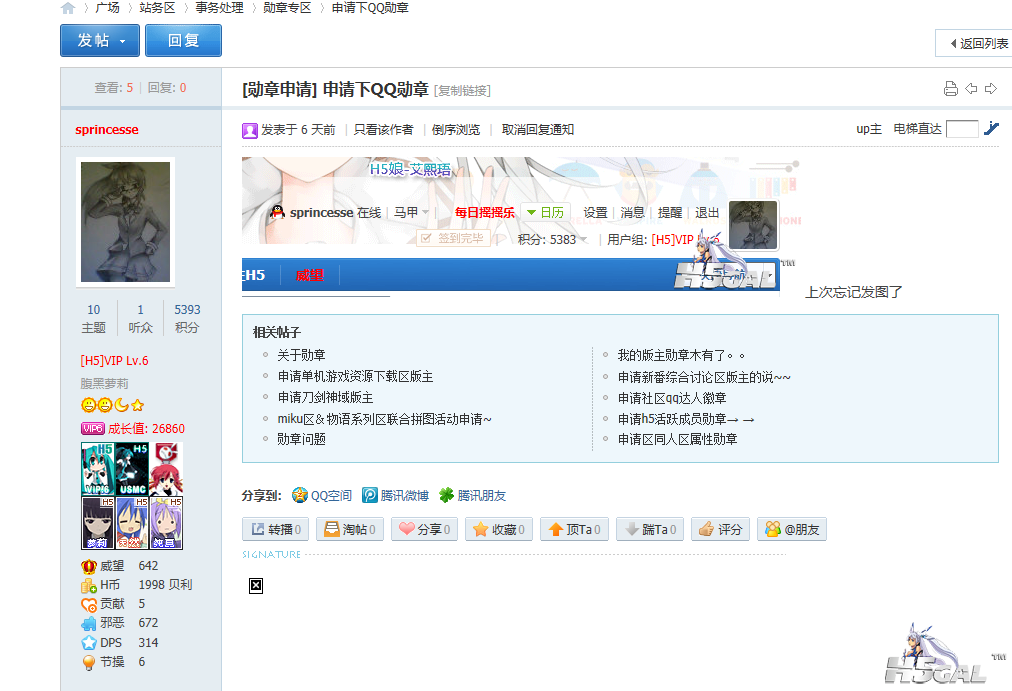The height and width of the screenshot is (691, 1012).
Task: Open related post 申请单机游戏资源下载区版主
Action: coord(356,377)
